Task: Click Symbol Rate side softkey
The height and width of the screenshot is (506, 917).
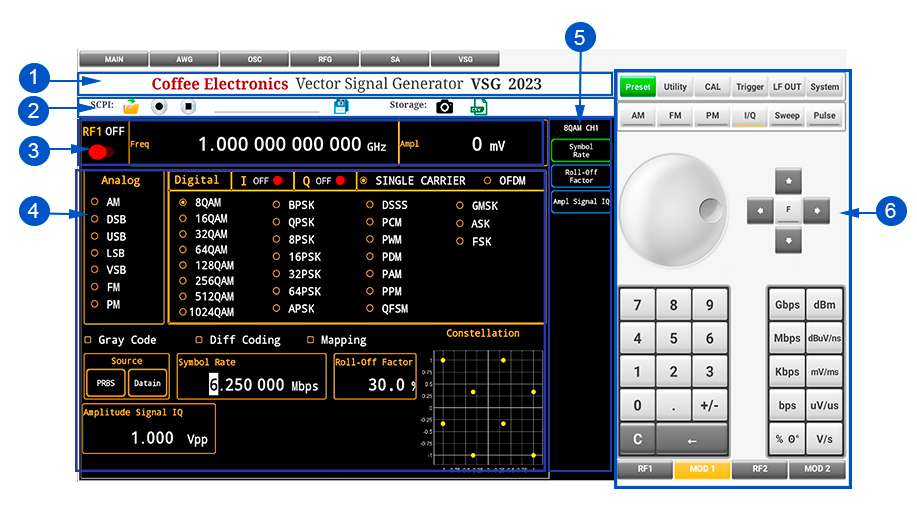Action: click(x=581, y=150)
